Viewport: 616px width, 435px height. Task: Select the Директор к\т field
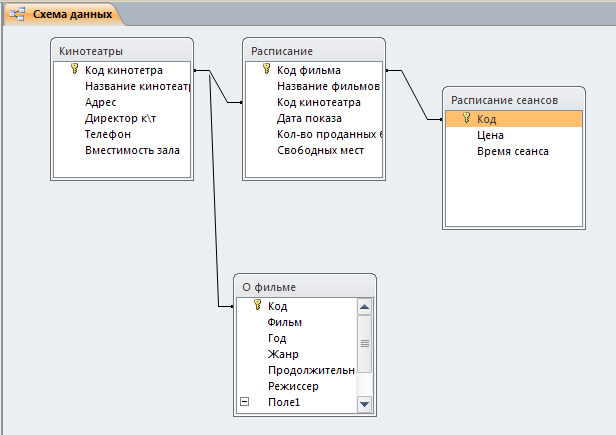point(121,119)
